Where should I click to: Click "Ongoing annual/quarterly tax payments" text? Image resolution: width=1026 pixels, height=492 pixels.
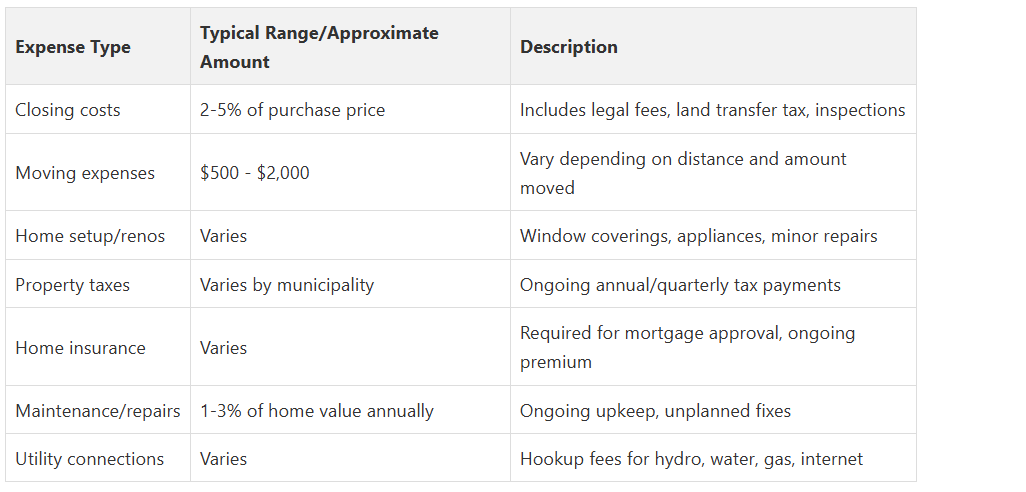pyautogui.click(x=680, y=285)
